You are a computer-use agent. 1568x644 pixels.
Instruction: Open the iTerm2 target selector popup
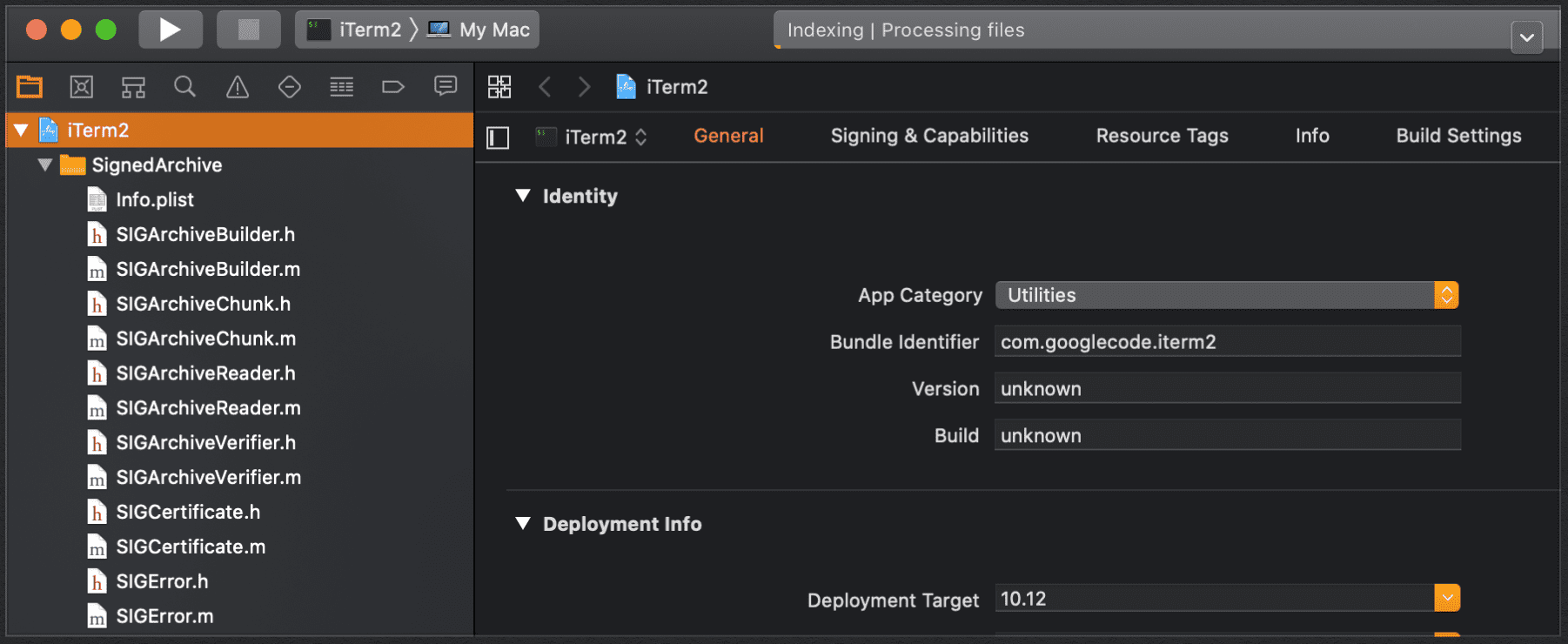pyautogui.click(x=592, y=137)
